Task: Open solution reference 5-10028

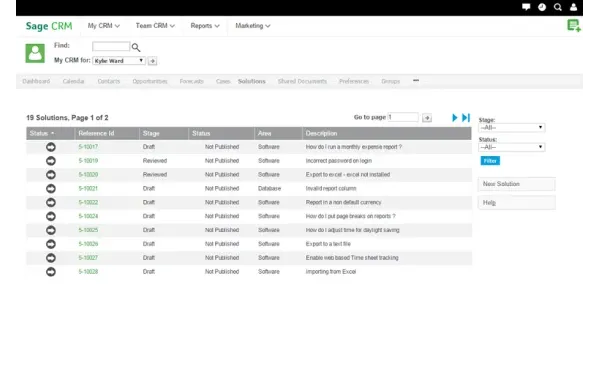Action: click(x=88, y=272)
